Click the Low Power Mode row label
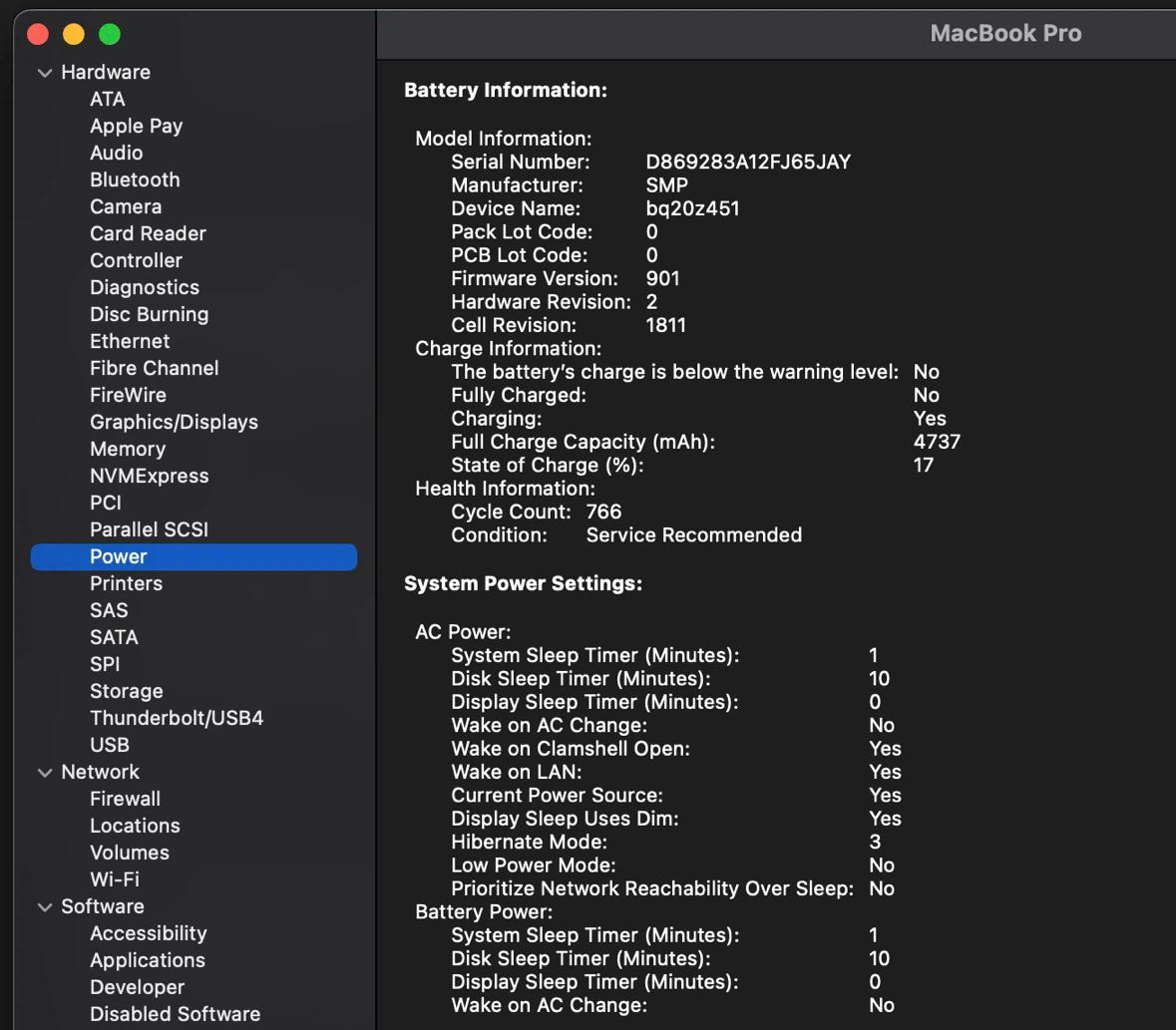 coord(534,865)
